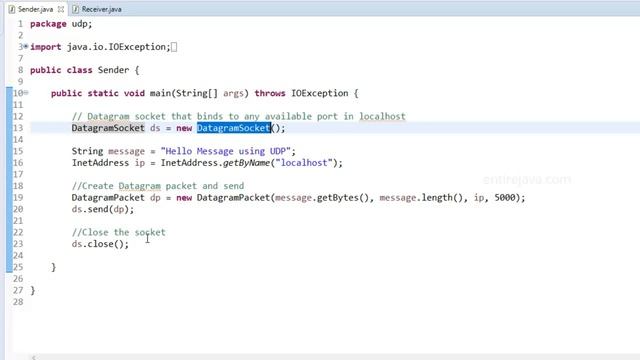Click line number 13 in gutter
640x360 pixels.
click(x=18, y=128)
